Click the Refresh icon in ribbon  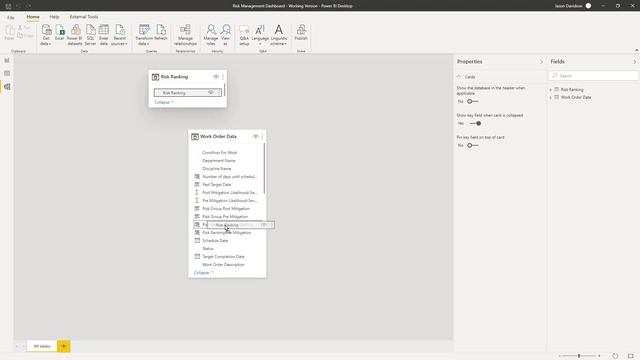pyautogui.click(x=161, y=33)
